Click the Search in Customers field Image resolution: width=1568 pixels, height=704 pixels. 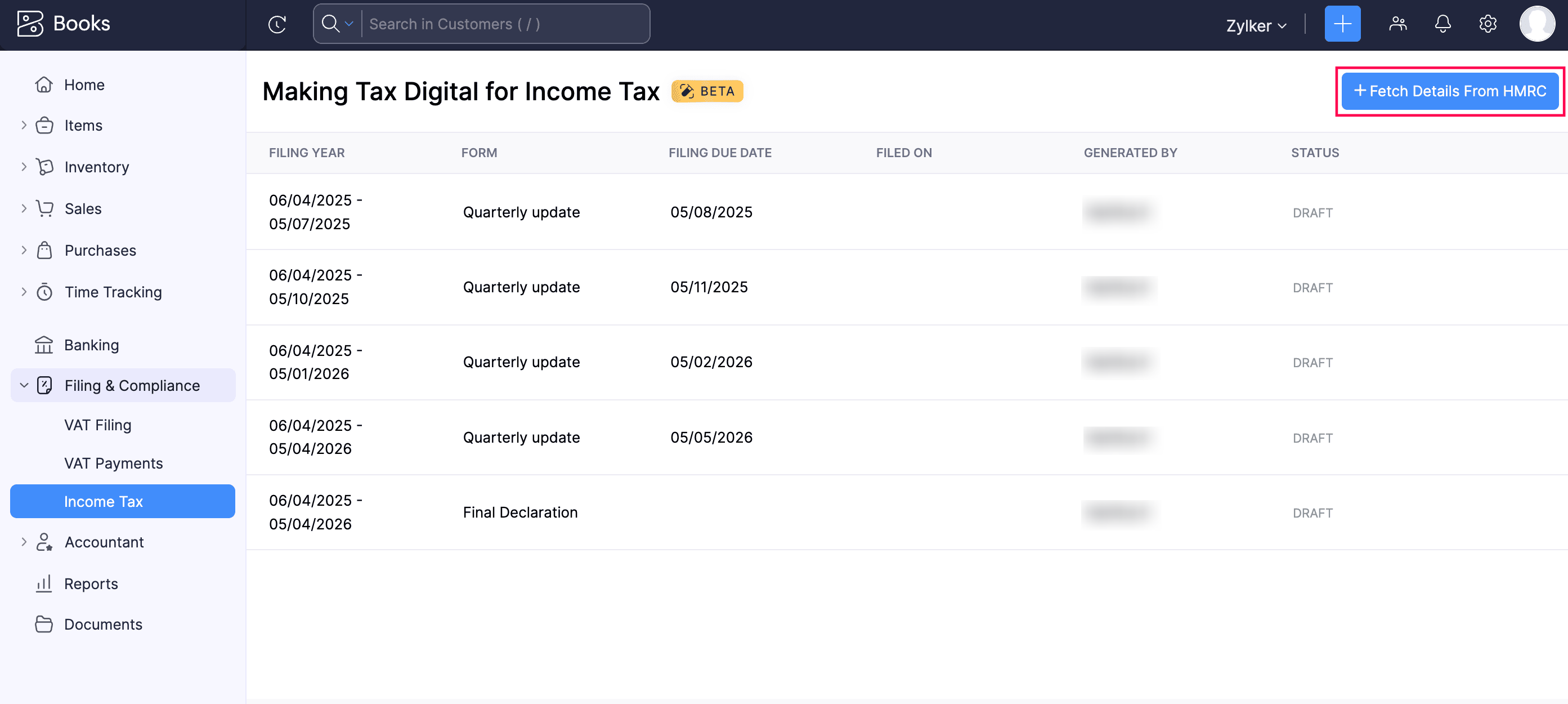[505, 24]
